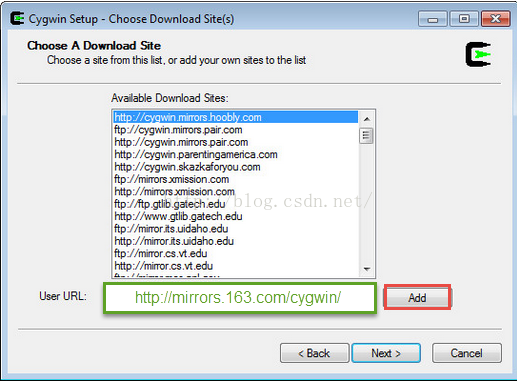Click the Cygwin icon in title bar
The width and height of the screenshot is (517, 381).
(17, 19)
